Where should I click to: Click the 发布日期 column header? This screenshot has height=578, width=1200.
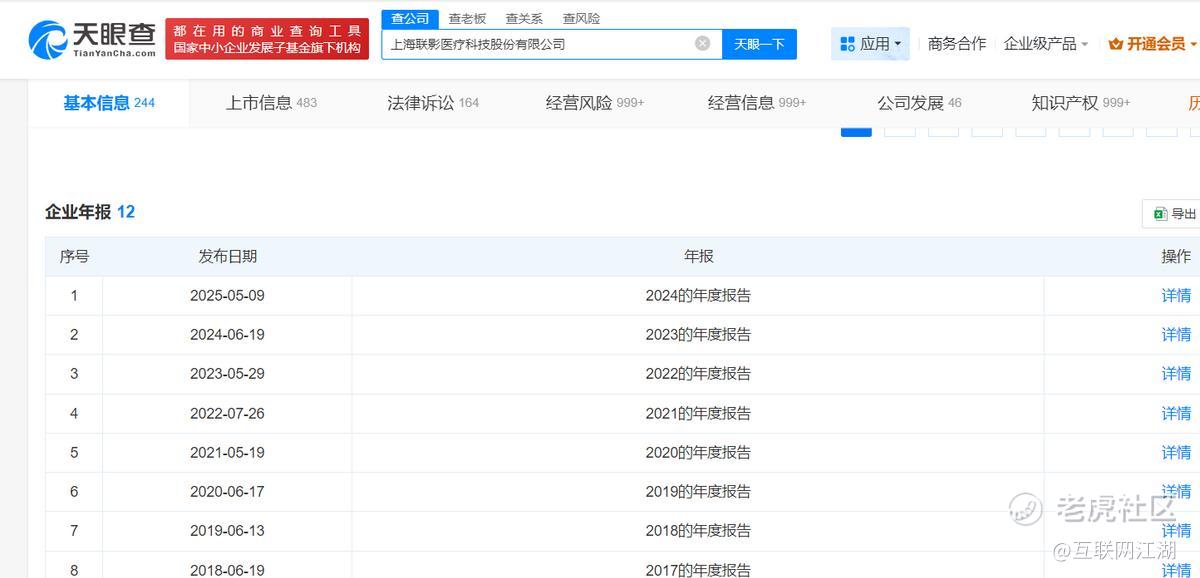pyautogui.click(x=227, y=256)
